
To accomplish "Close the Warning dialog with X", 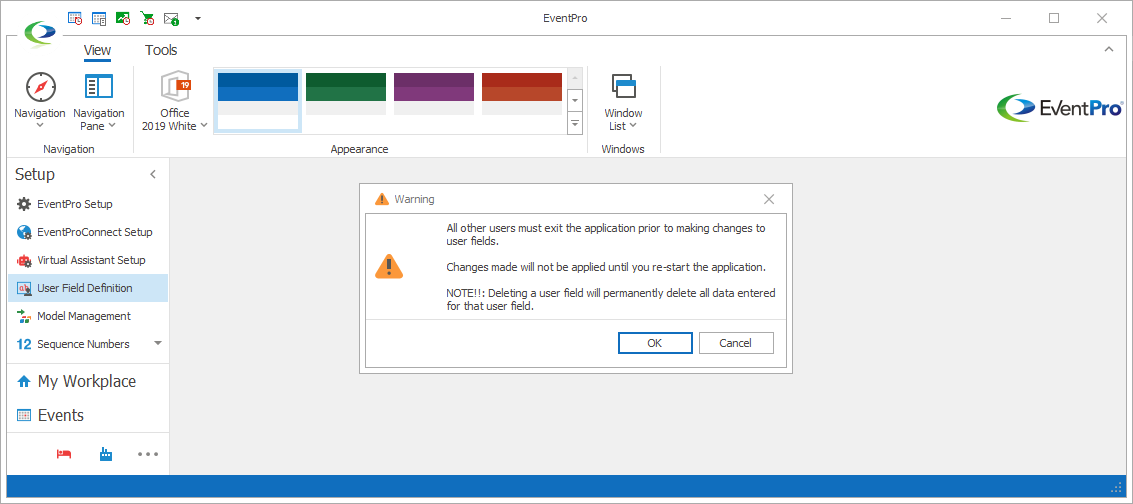I will pyautogui.click(x=769, y=199).
